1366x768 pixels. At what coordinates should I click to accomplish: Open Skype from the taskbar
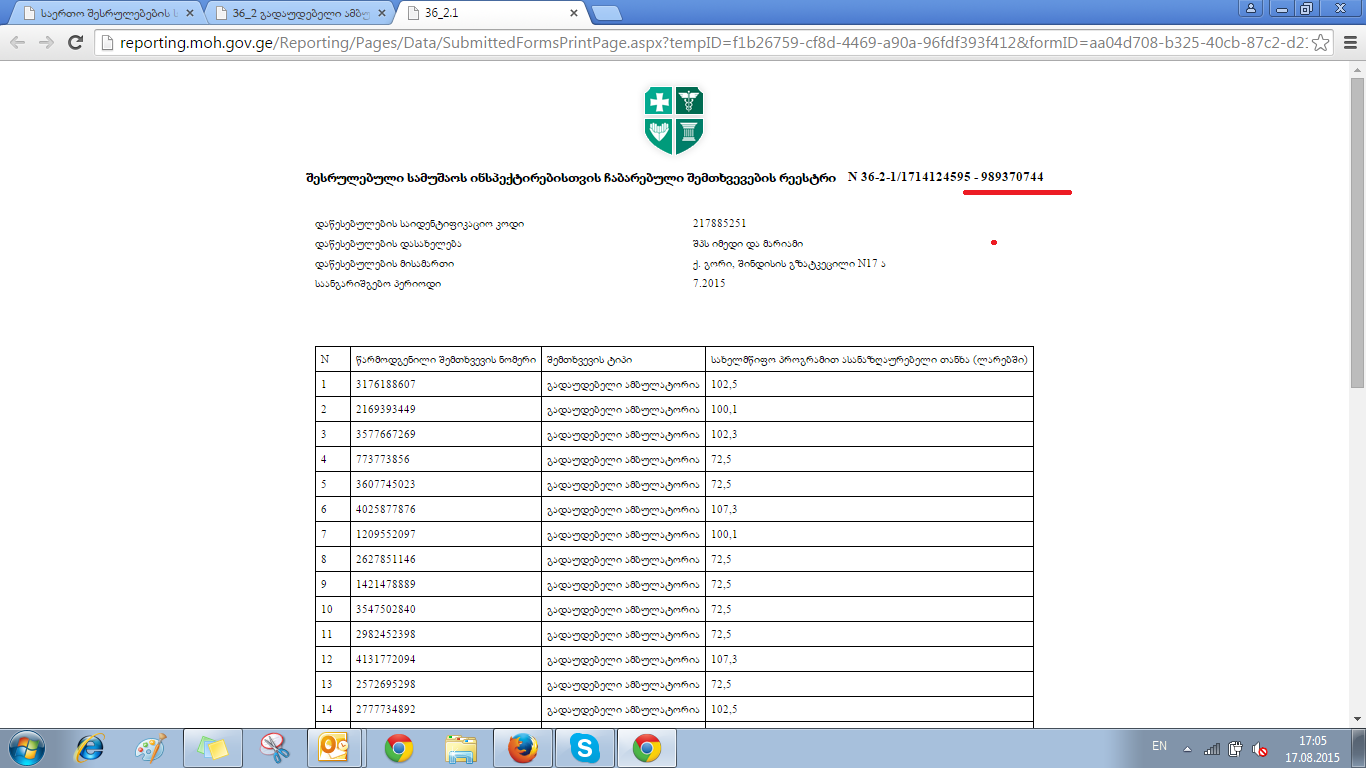[x=584, y=747]
